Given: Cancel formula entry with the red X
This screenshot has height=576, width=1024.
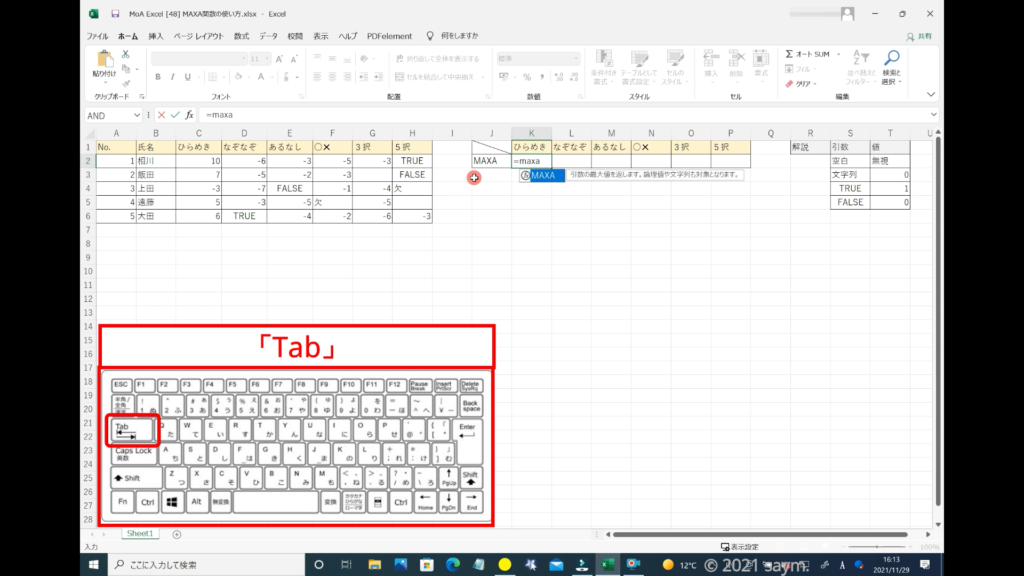Looking at the screenshot, I should (x=161, y=115).
